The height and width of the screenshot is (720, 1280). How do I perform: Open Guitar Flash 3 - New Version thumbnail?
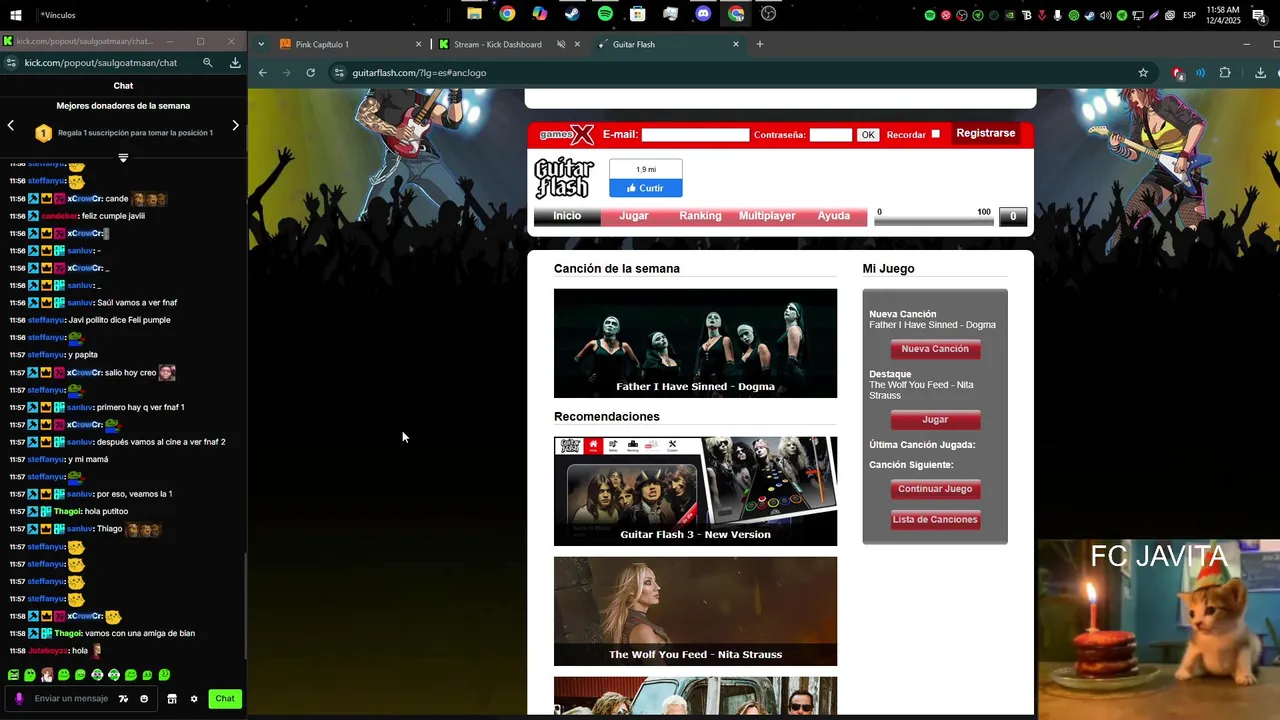695,491
